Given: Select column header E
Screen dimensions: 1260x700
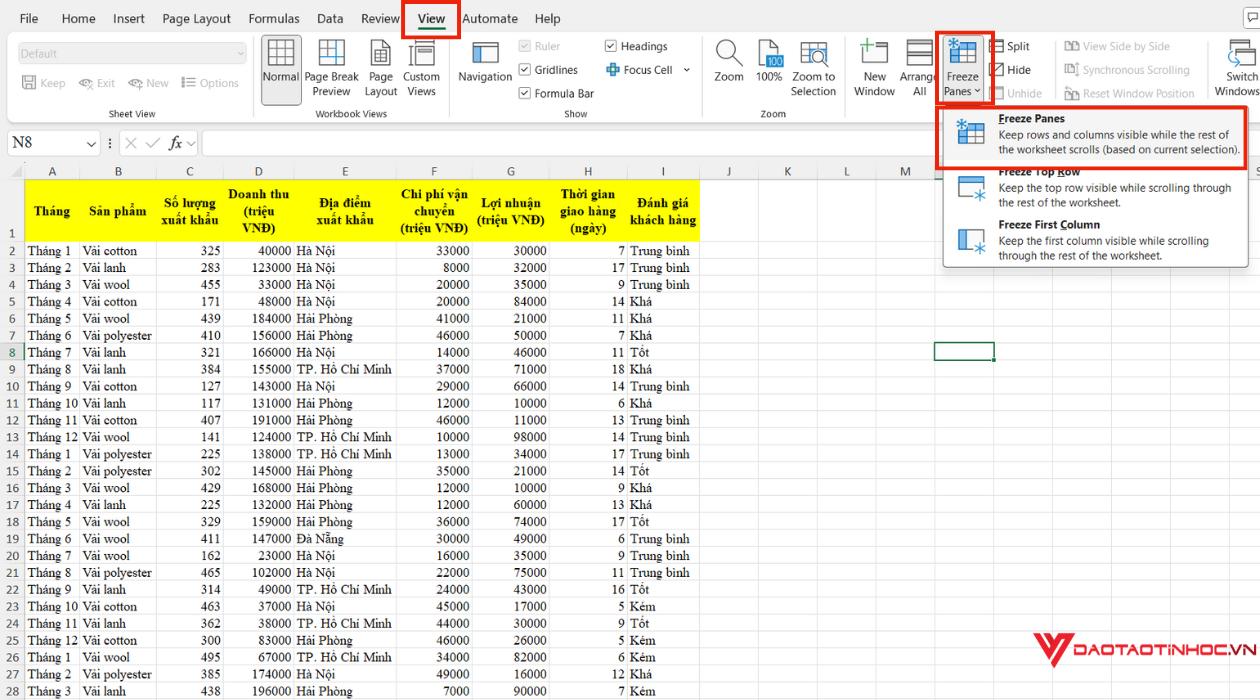Looking at the screenshot, I should pyautogui.click(x=345, y=172).
